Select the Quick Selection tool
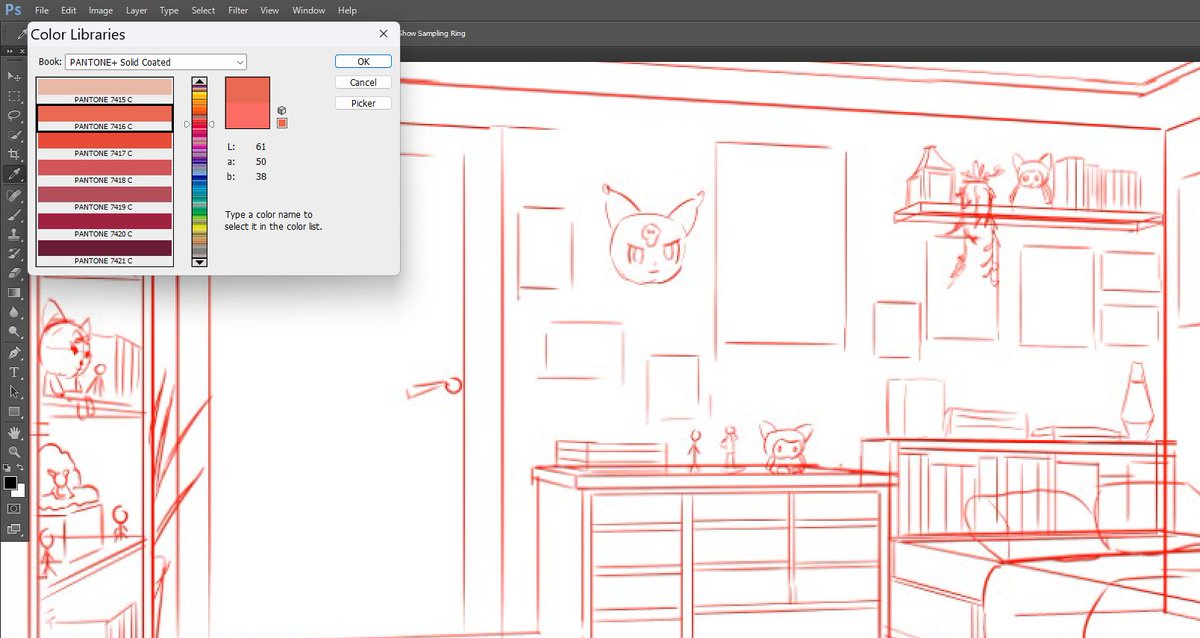 click(14, 135)
